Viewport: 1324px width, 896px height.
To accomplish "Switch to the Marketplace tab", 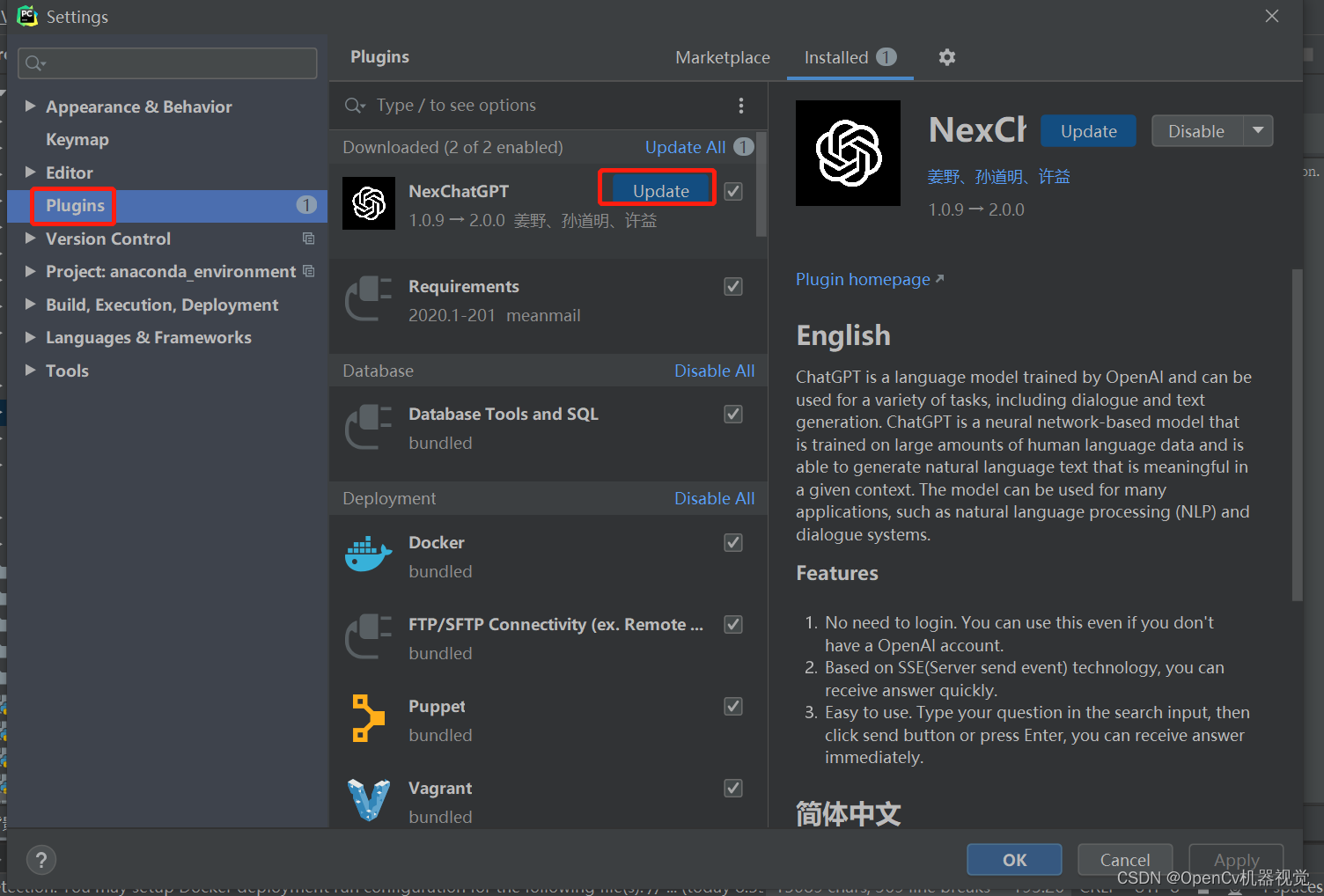I will (x=723, y=57).
